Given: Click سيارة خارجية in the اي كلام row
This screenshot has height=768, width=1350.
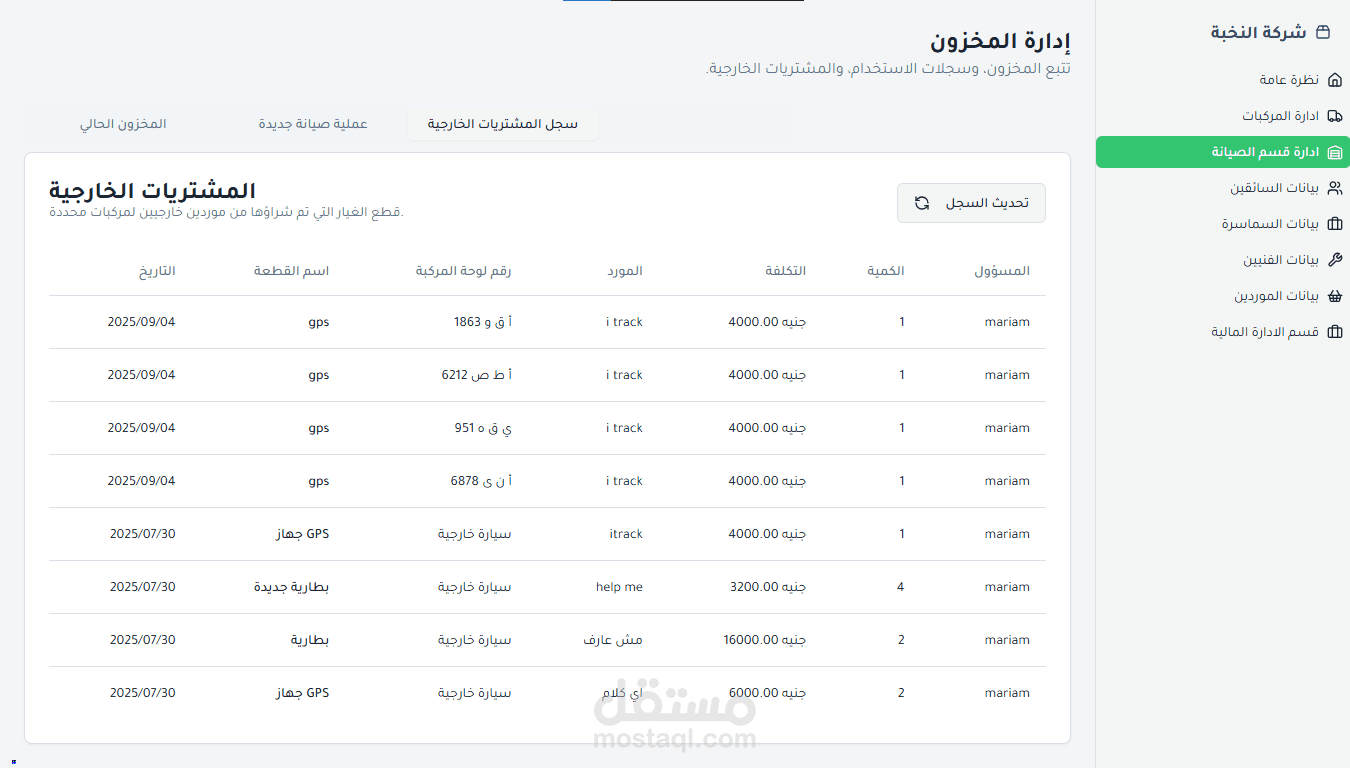Looking at the screenshot, I should click(475, 693).
